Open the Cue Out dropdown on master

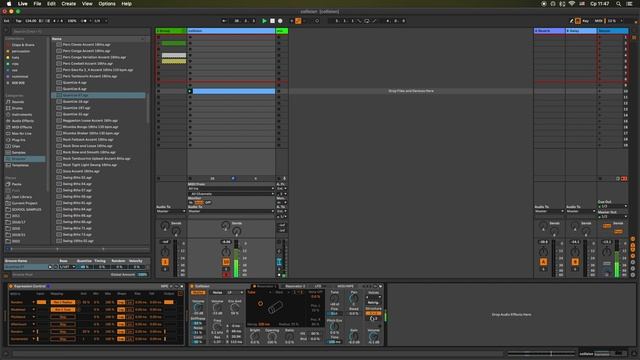coord(613,207)
